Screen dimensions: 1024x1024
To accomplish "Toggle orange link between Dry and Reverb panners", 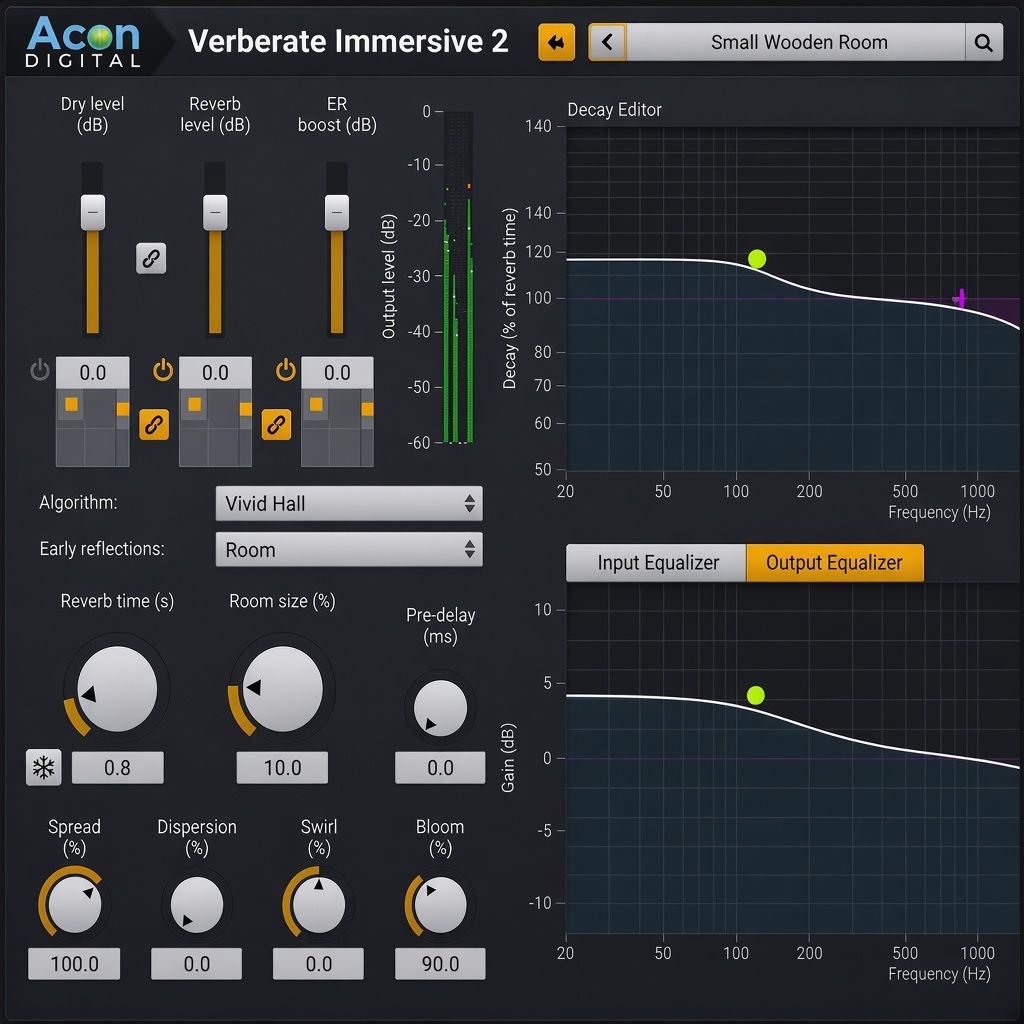I will tap(154, 424).
